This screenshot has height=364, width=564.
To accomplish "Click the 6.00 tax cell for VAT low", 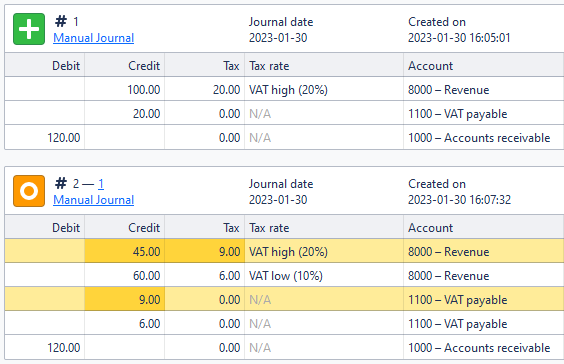I will (204, 276).
